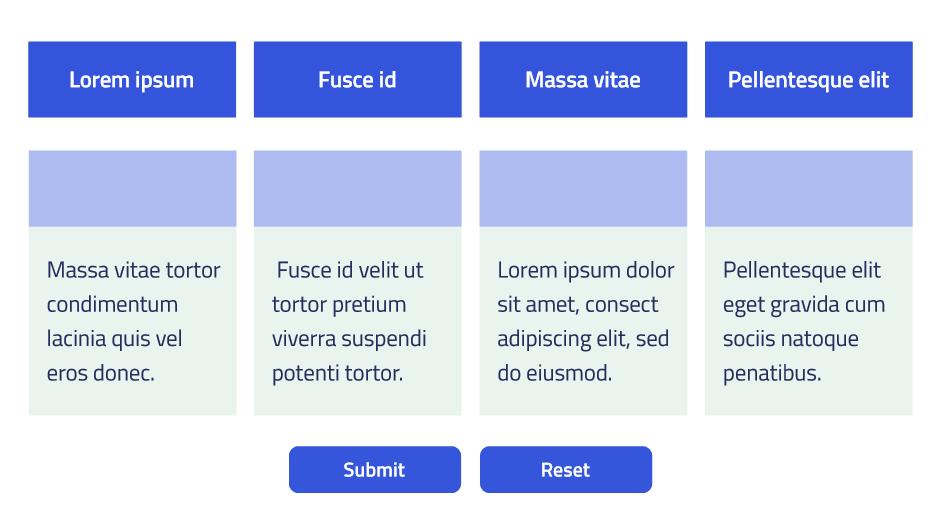Select the lavender block under Fusce id header
This screenshot has width=940, height=528.
tap(358, 189)
